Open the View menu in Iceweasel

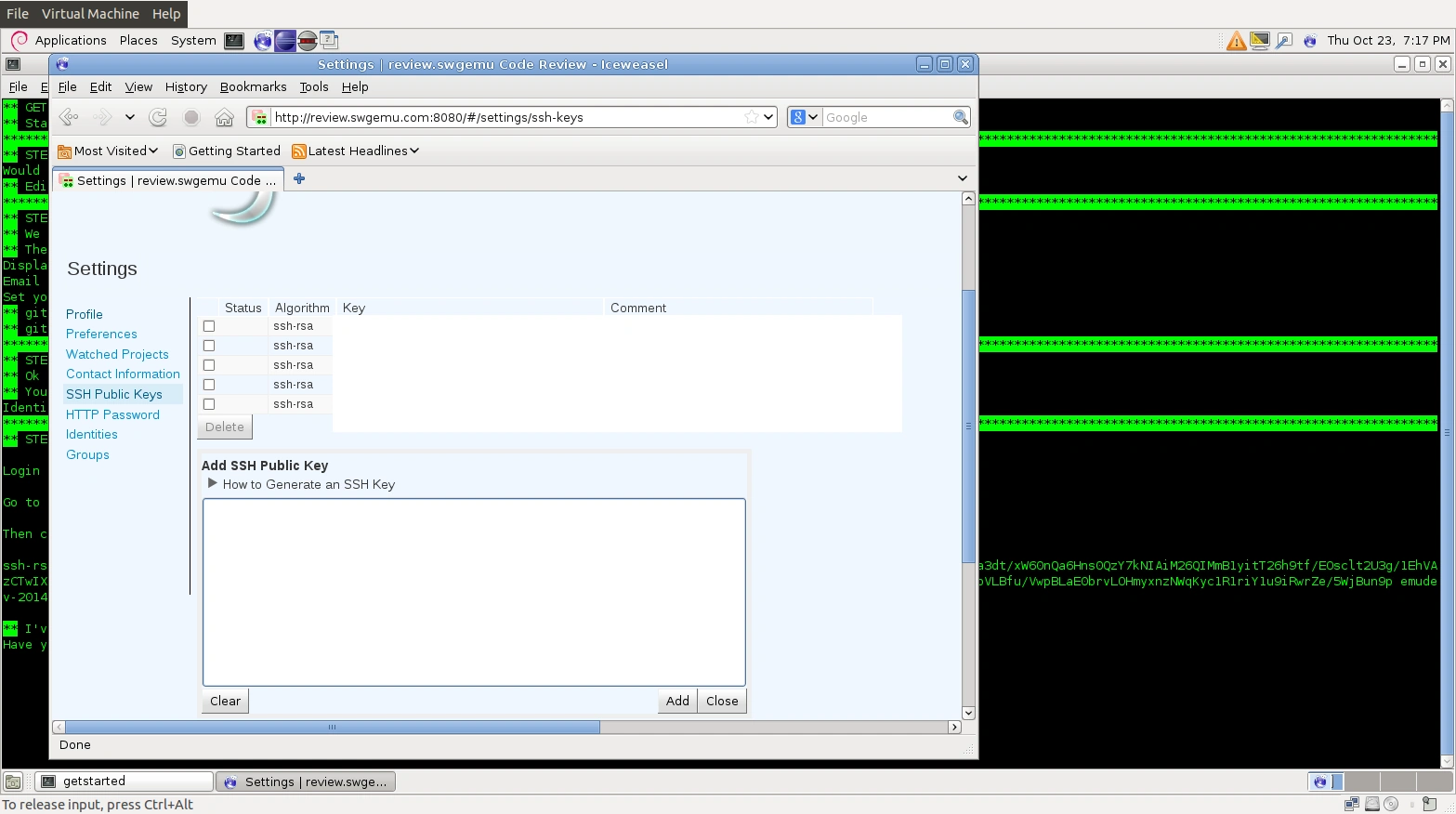click(x=138, y=87)
